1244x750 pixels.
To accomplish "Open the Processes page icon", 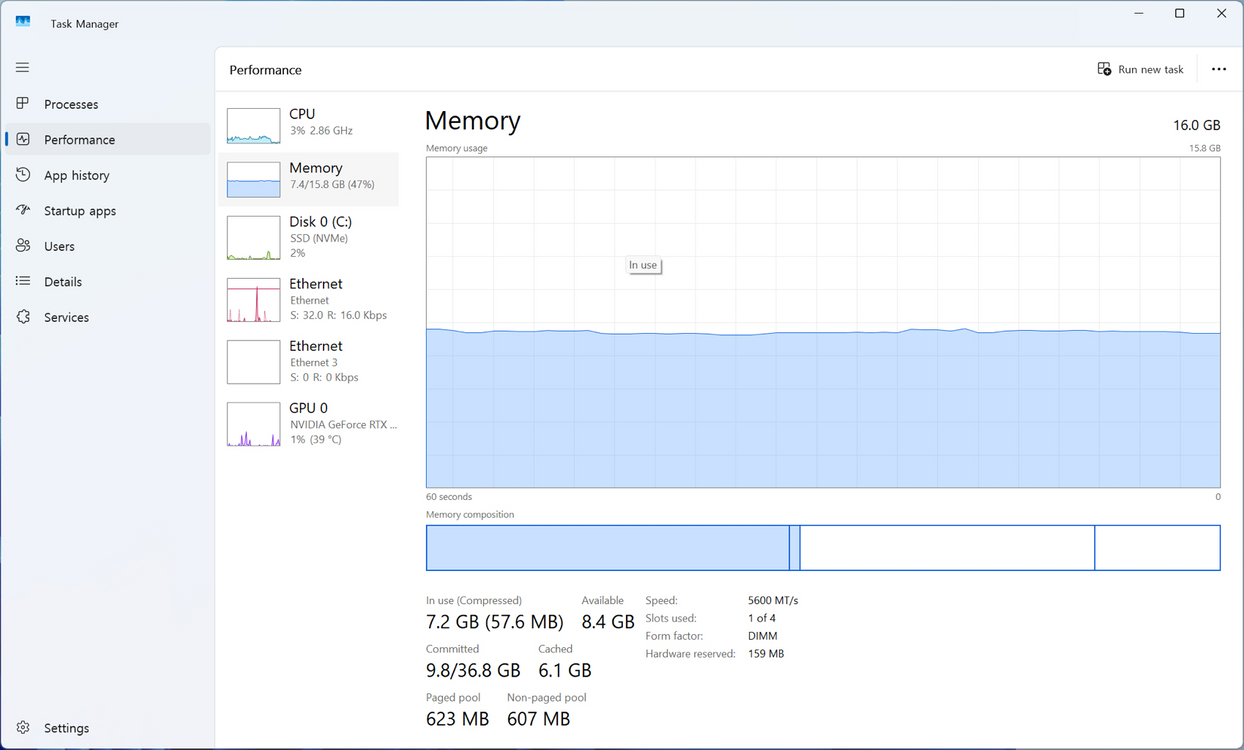I will 23,104.
